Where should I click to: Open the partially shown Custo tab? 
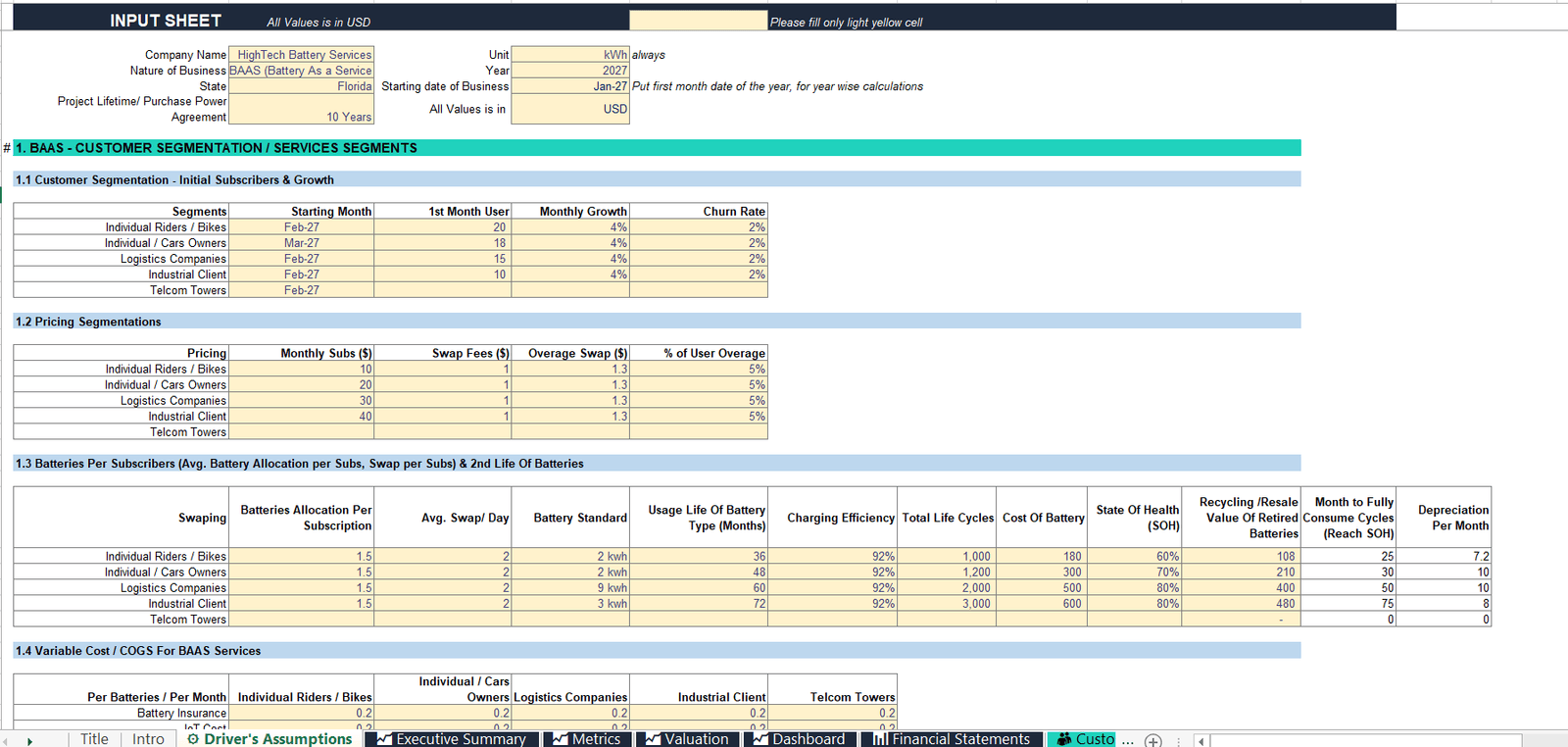(1083, 739)
